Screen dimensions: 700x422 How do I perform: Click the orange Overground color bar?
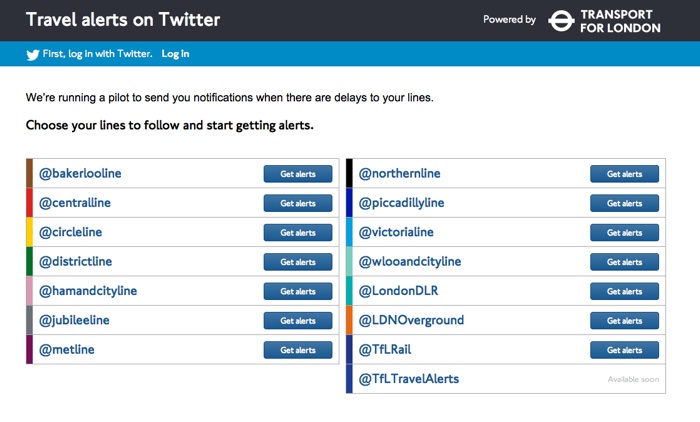coord(350,321)
